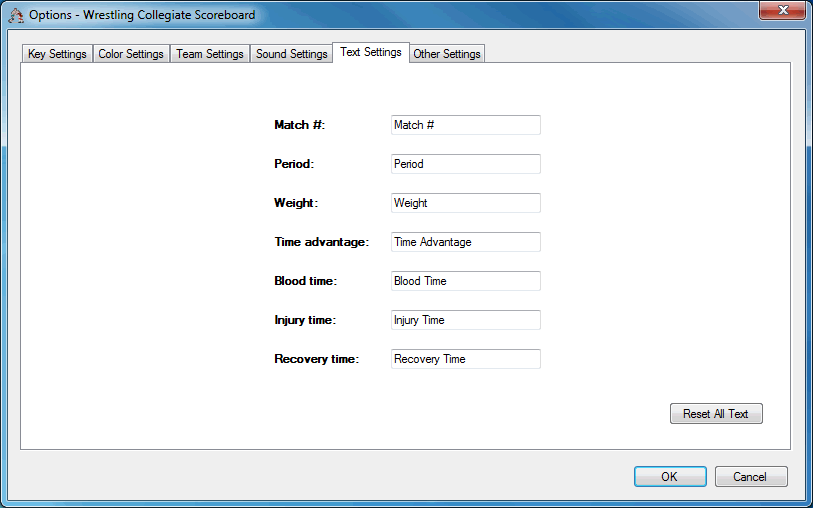Click the Recovery Time text field
Image resolution: width=813 pixels, height=508 pixels.
[465, 359]
